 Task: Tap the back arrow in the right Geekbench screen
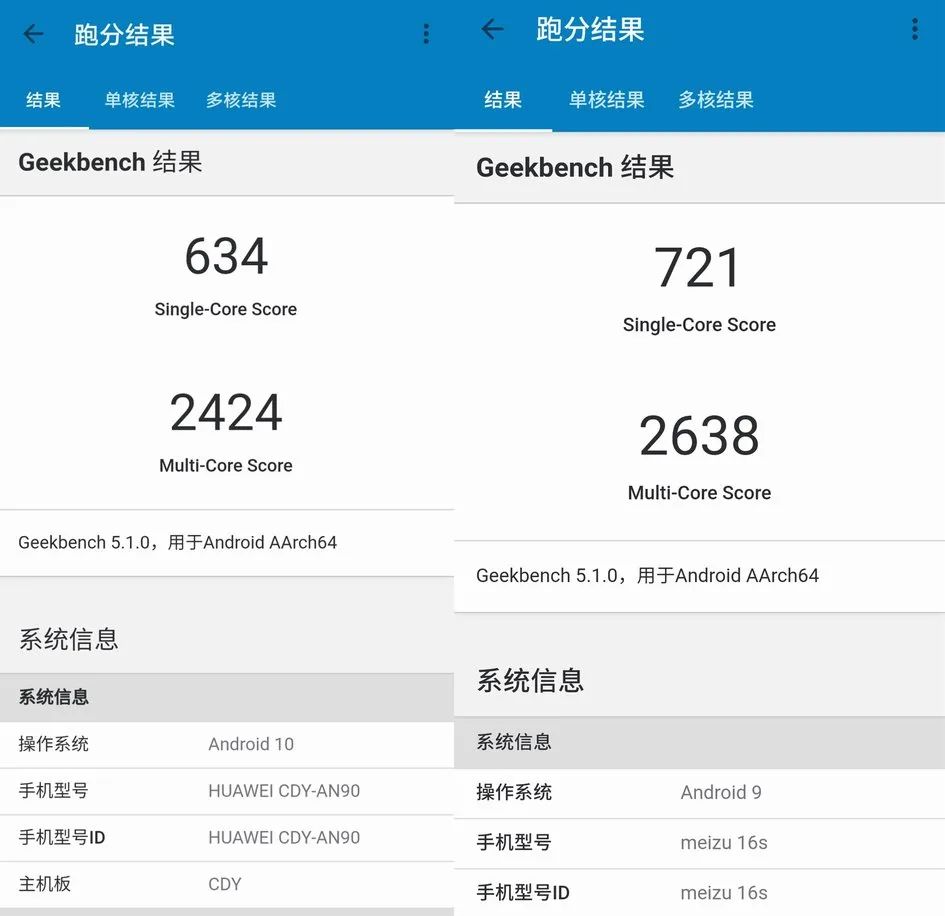point(492,29)
